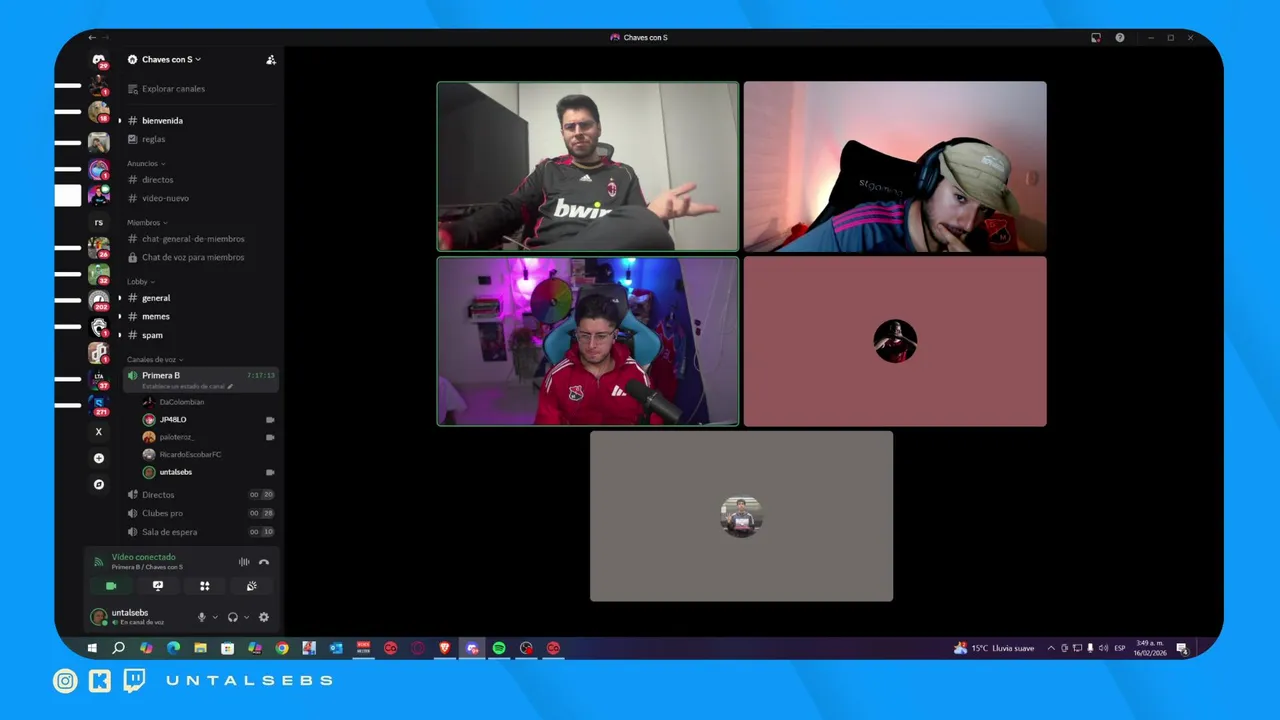Screen dimensions: 1280x720
Task: Click untalsebs in voice channel list
Action: point(208,472)
